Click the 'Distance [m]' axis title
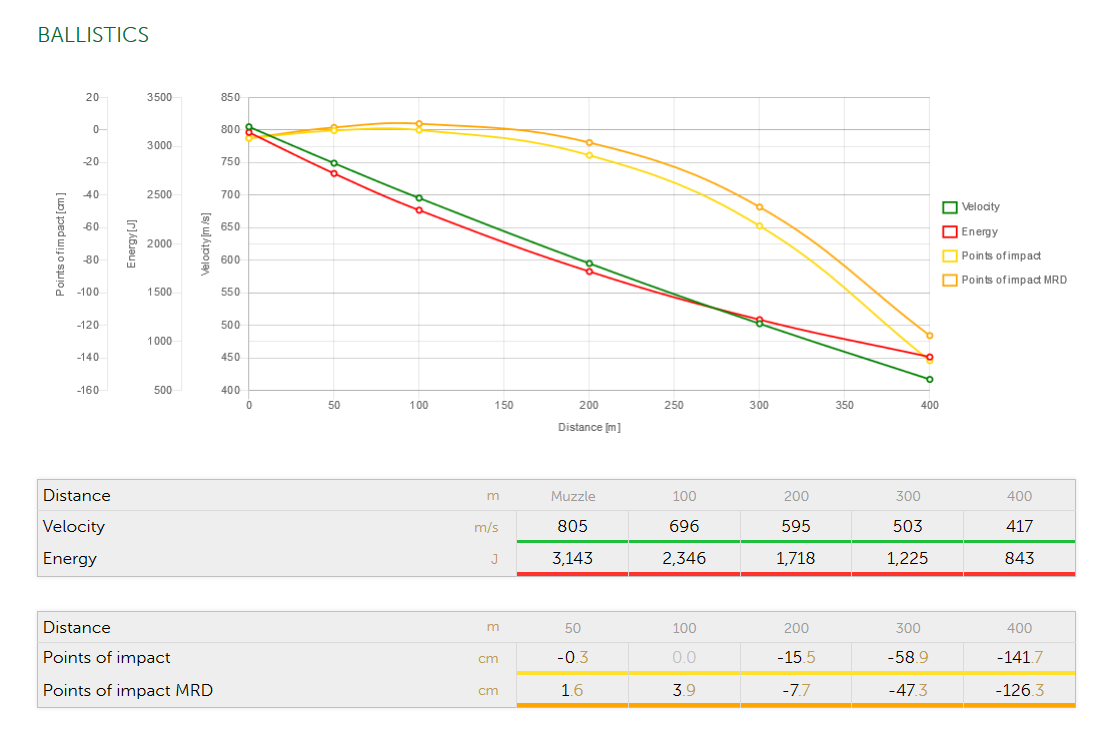 [x=589, y=427]
